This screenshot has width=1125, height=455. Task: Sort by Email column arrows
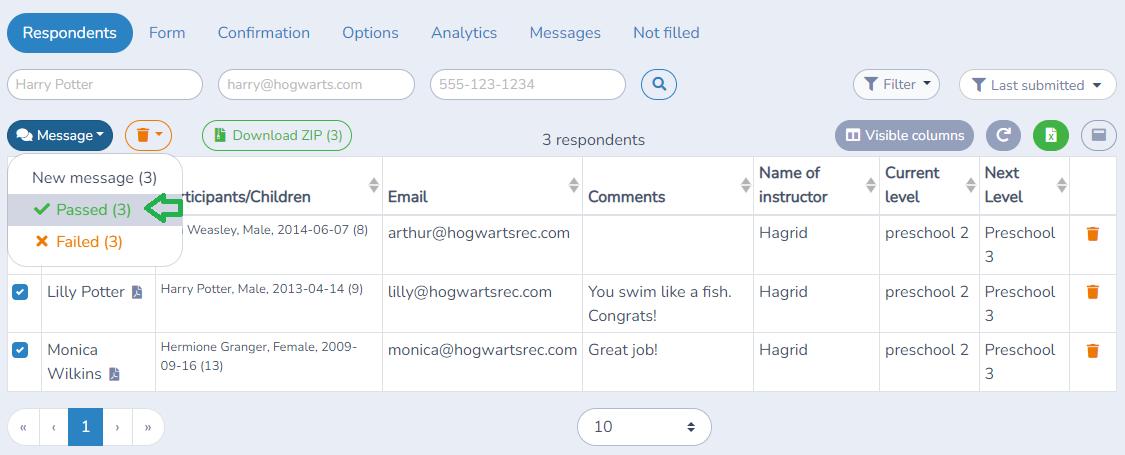574,185
